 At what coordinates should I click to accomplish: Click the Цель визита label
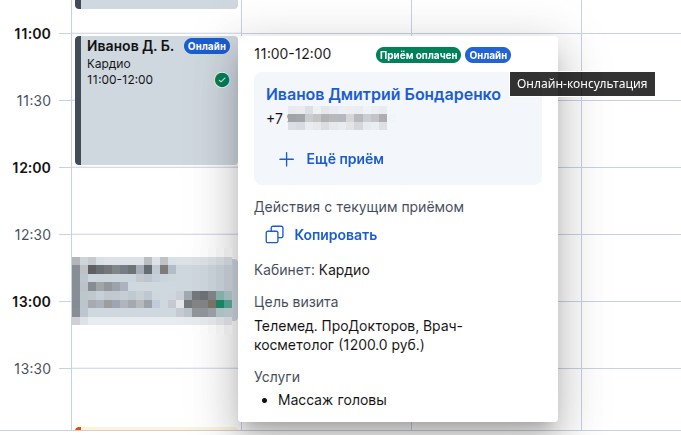click(296, 302)
